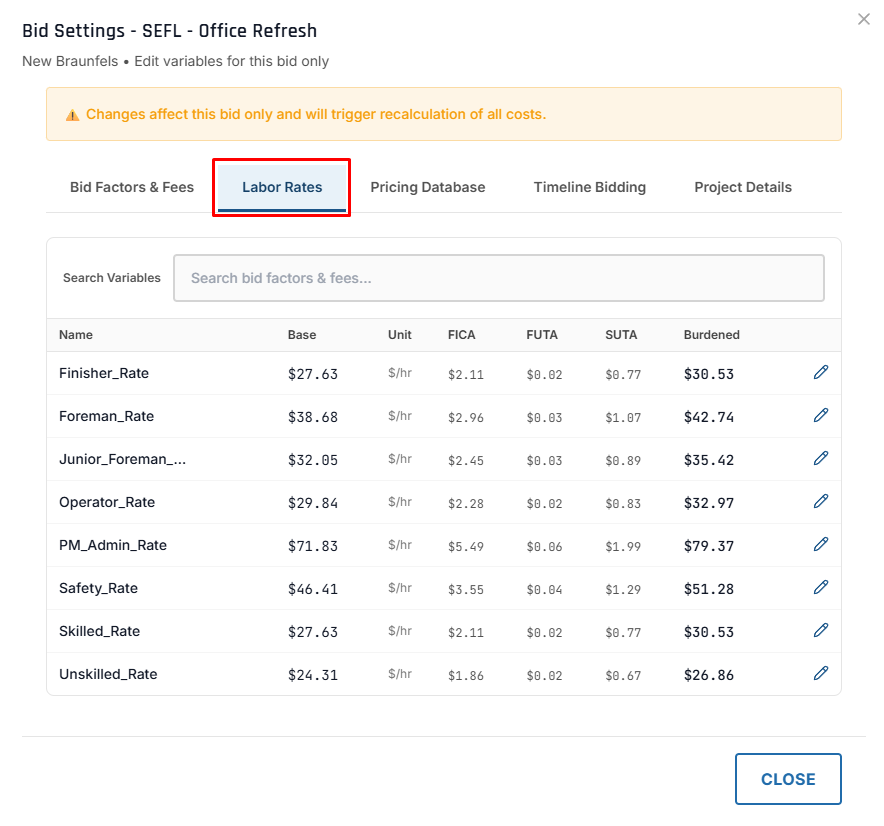This screenshot has height=826, width=884.
Task: Click burdened value $42.74
Action: [x=709, y=417]
